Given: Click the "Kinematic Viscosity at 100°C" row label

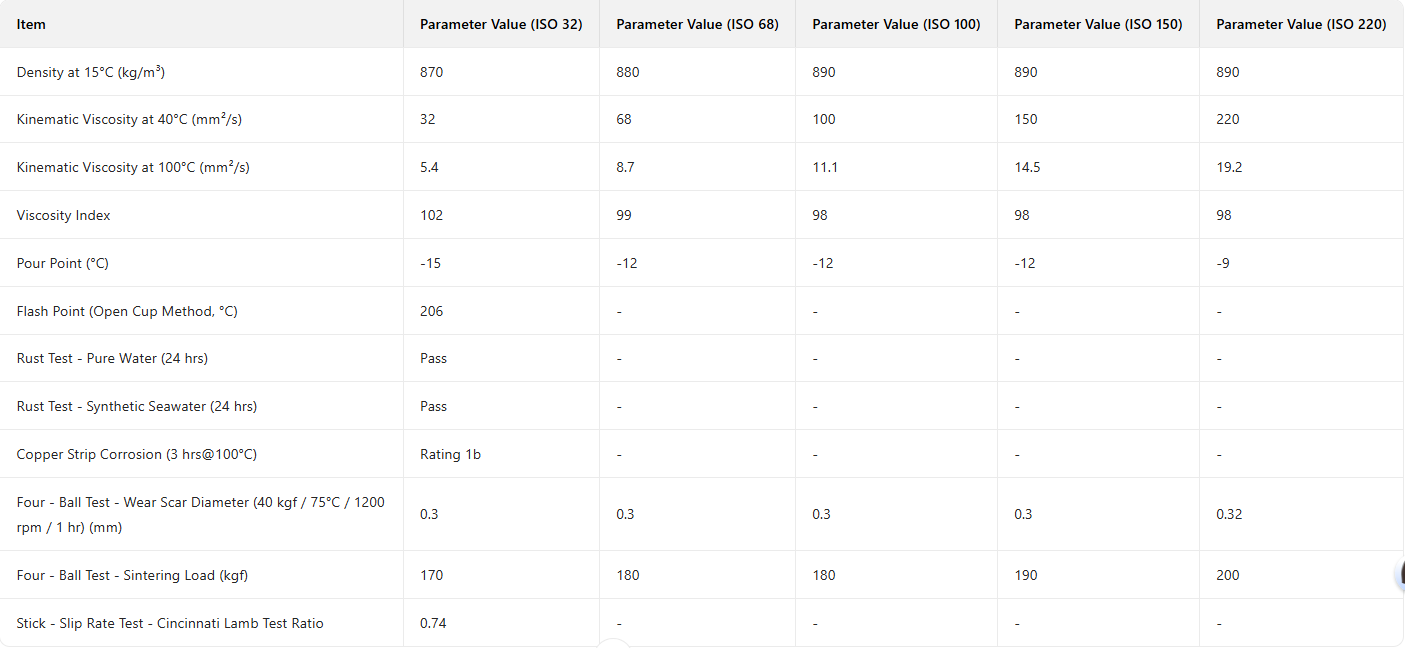Looking at the screenshot, I should (133, 167).
